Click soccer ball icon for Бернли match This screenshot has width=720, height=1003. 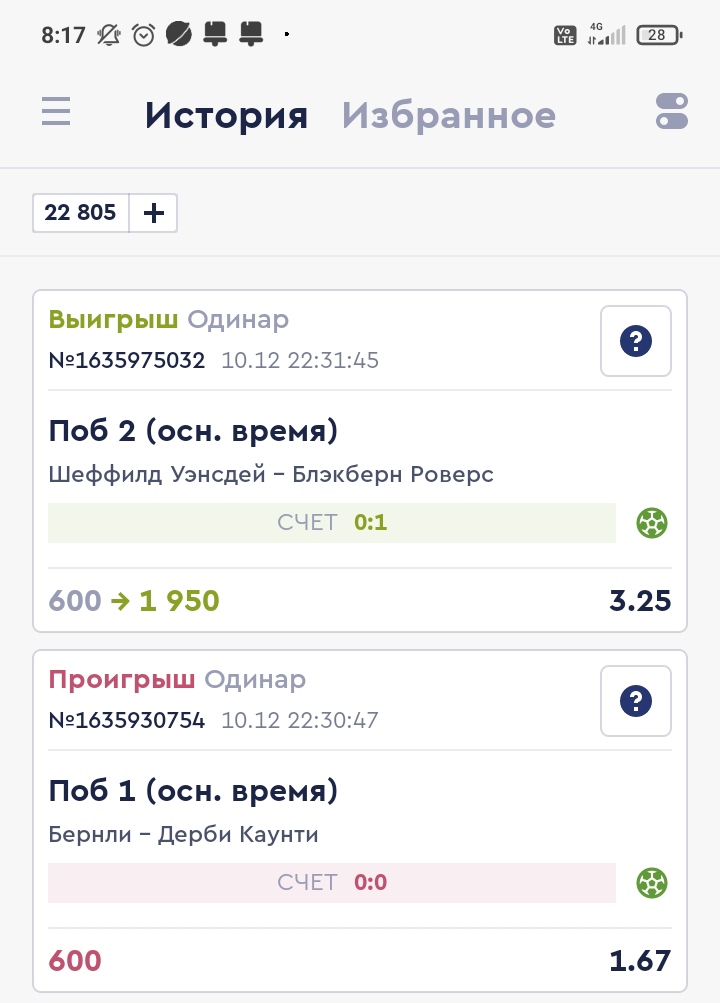pyautogui.click(x=652, y=882)
